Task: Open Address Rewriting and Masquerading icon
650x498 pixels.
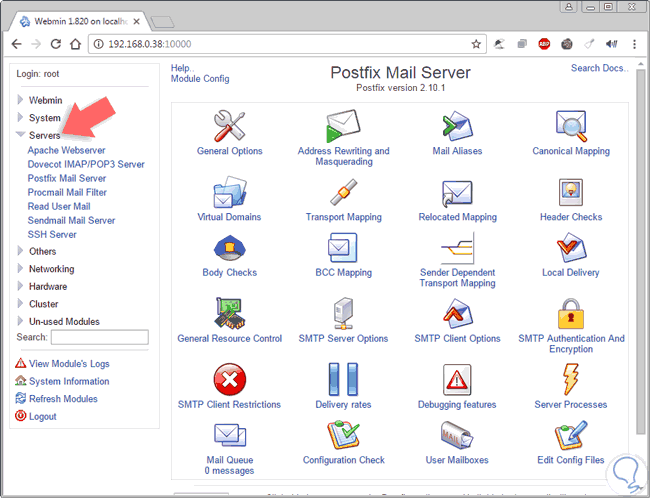Action: [343, 126]
